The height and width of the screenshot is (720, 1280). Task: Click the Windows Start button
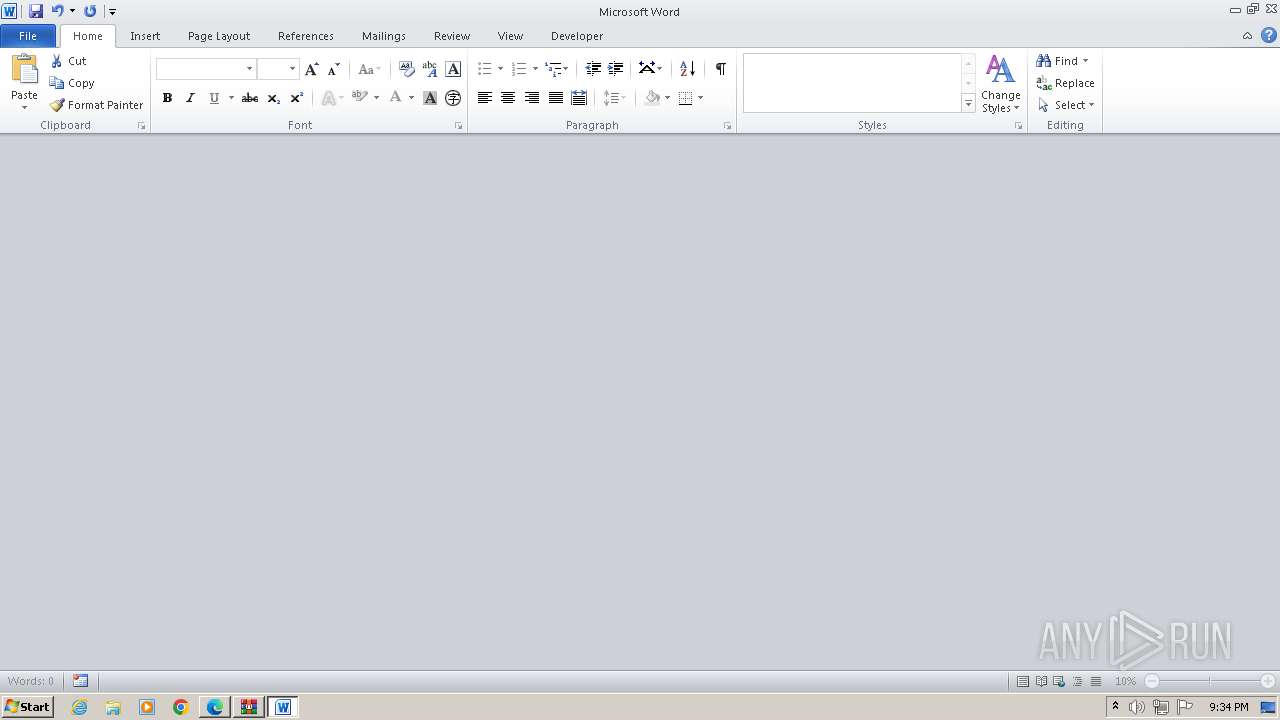[x=27, y=707]
